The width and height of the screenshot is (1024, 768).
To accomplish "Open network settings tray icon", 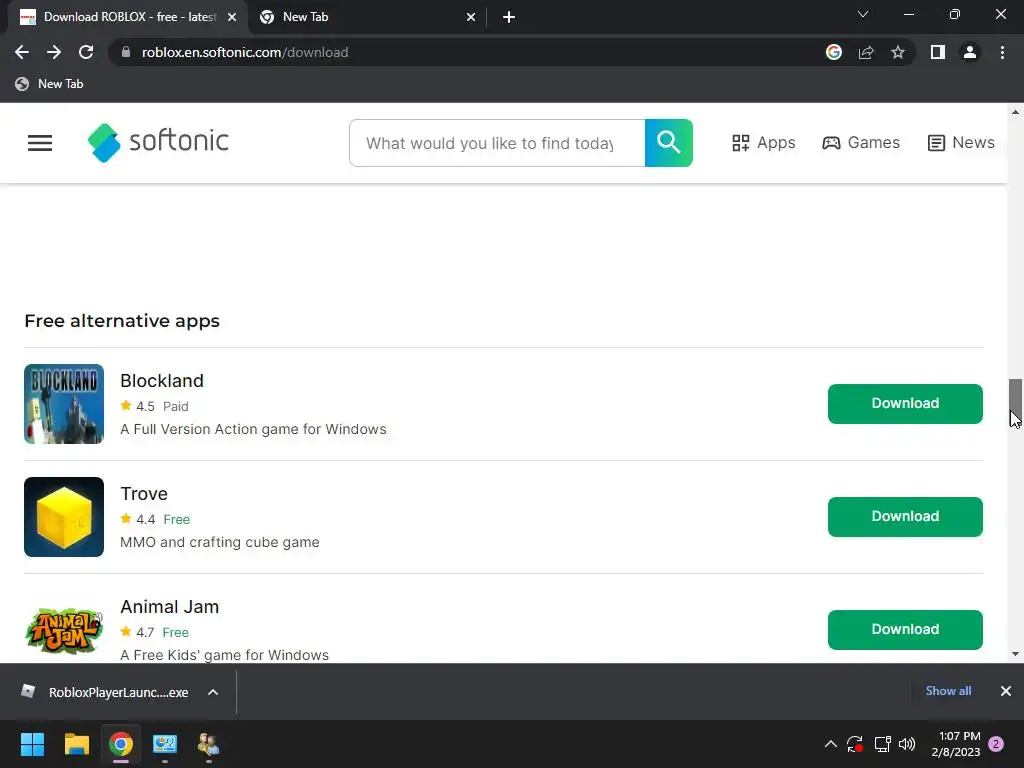I will 882,744.
